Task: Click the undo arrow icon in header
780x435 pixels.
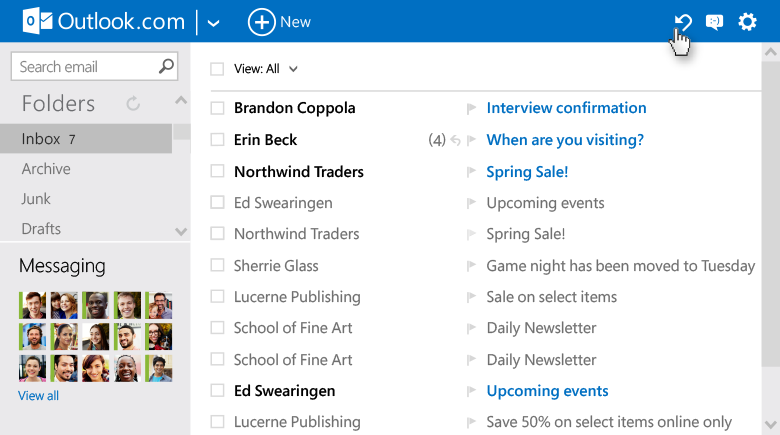Action: coord(683,21)
